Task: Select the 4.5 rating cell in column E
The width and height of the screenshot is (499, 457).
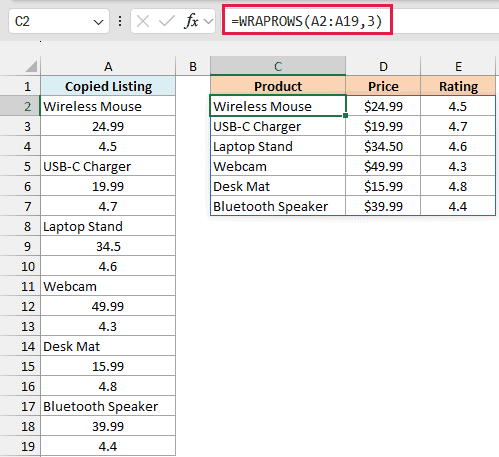Action: pos(458,106)
